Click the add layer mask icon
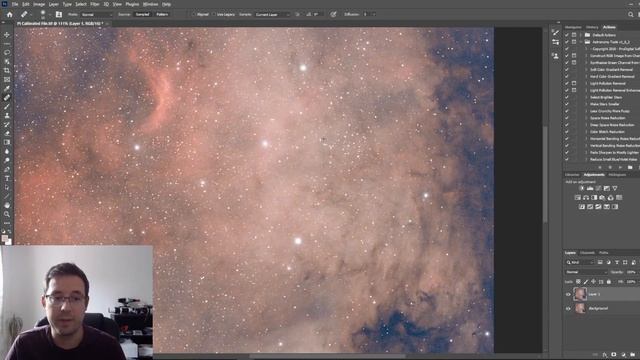Screen dimensions: 640x360 614,355
